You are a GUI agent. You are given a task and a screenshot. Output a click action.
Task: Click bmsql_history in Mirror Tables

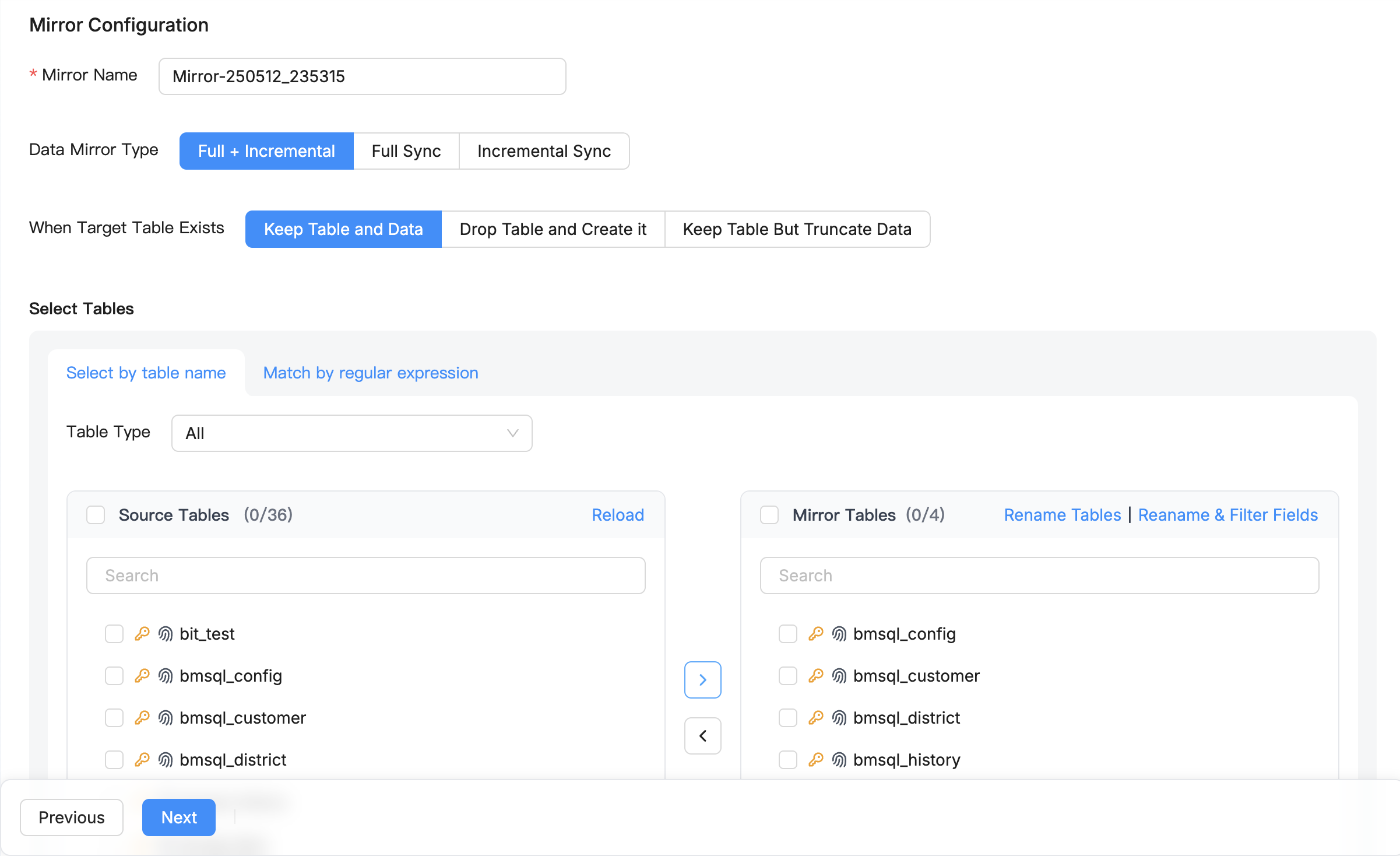point(907,760)
